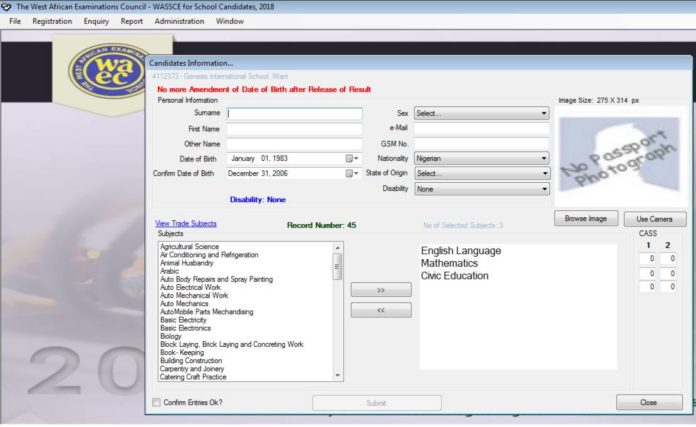The height and width of the screenshot is (427, 696).
Task: Click CASS 2 score field for Mathematics
Action: tap(668, 273)
